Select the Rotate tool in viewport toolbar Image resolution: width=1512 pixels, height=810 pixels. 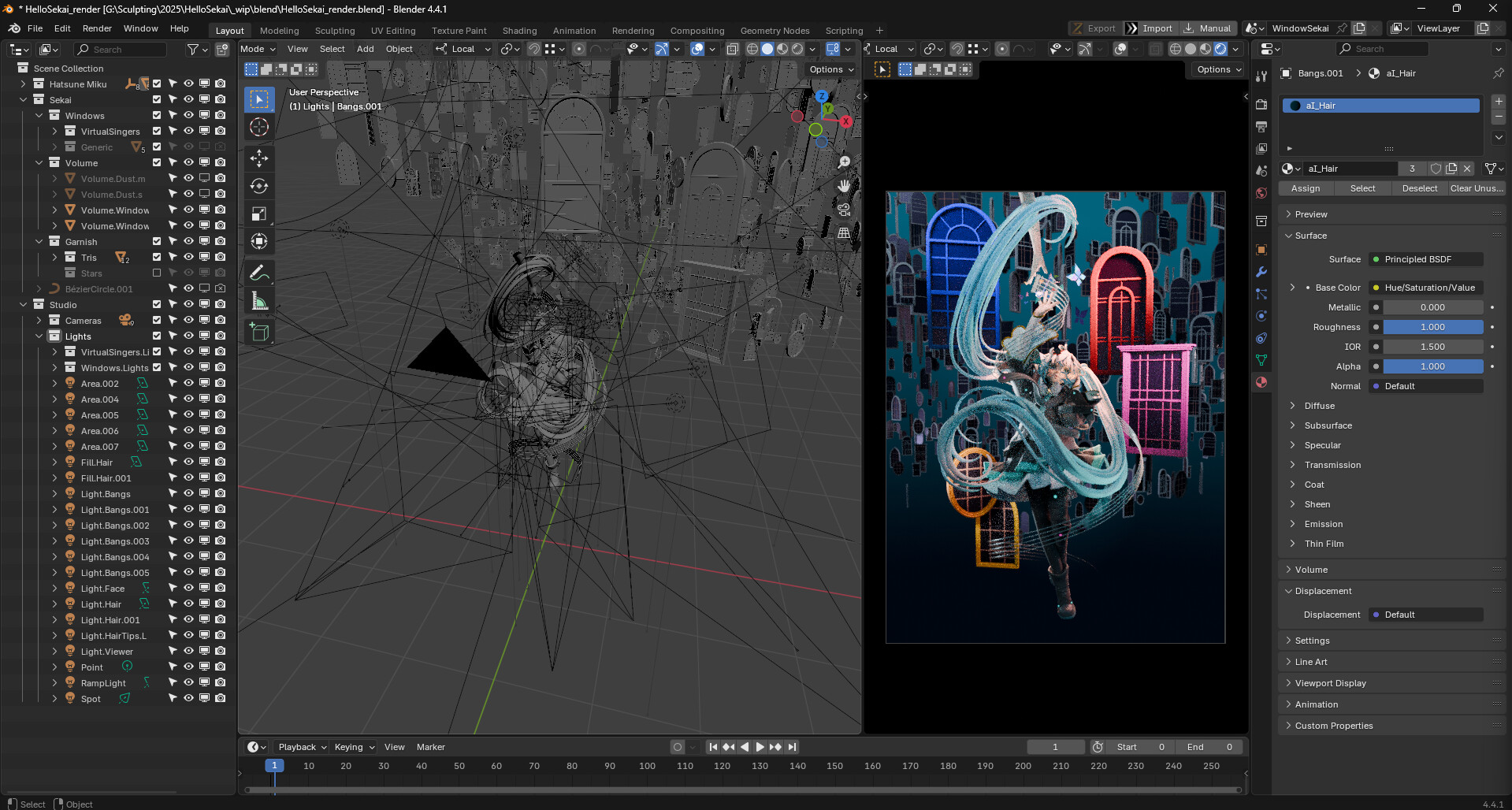coord(259,186)
